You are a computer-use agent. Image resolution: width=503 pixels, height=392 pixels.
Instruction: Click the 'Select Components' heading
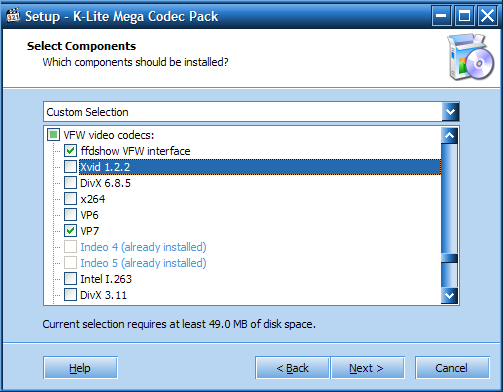click(x=81, y=46)
